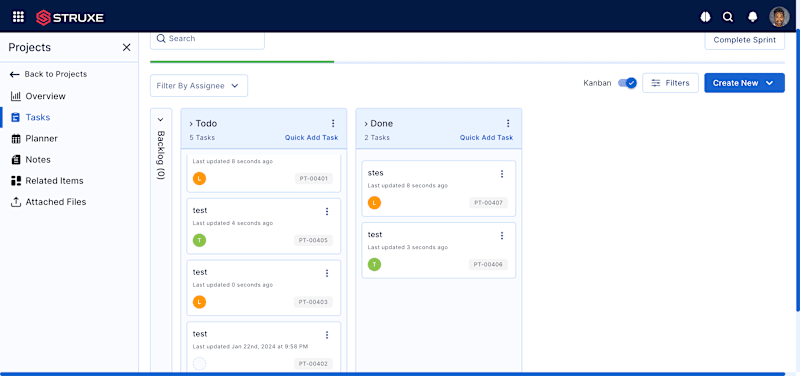This screenshot has height=376, width=800.
Task: Click the Complete Sprint button
Action: tap(744, 40)
